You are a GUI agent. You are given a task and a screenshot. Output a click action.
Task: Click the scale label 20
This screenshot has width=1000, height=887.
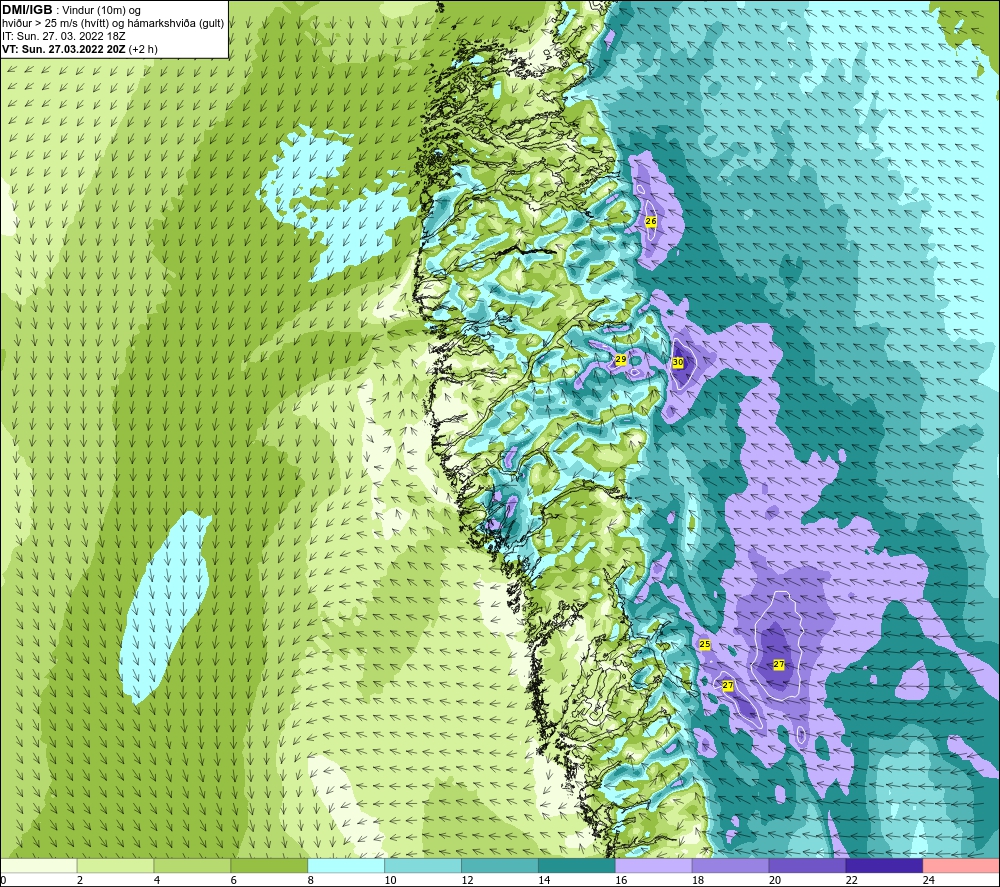coord(775,880)
